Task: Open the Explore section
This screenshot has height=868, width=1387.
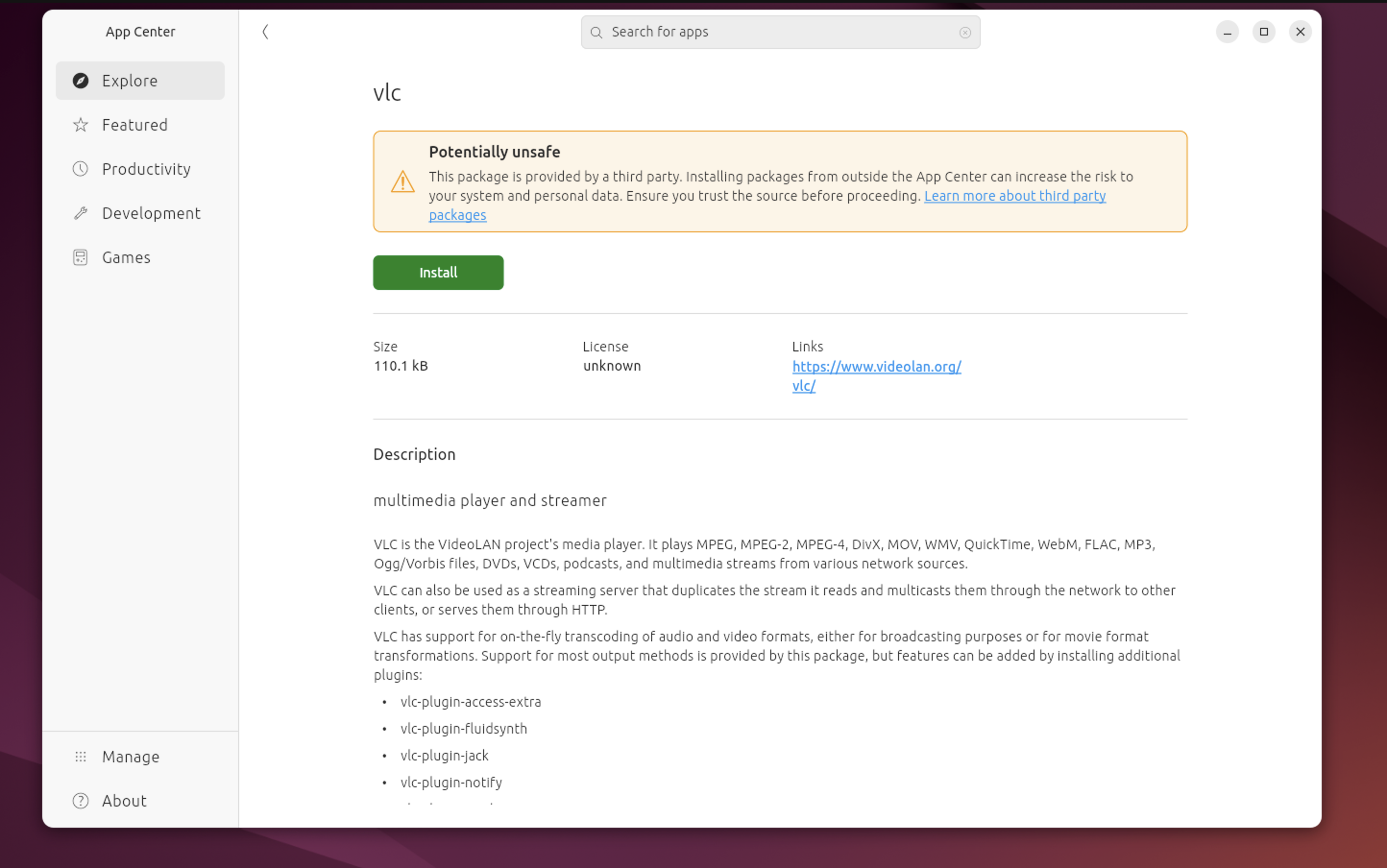Action: coord(140,80)
